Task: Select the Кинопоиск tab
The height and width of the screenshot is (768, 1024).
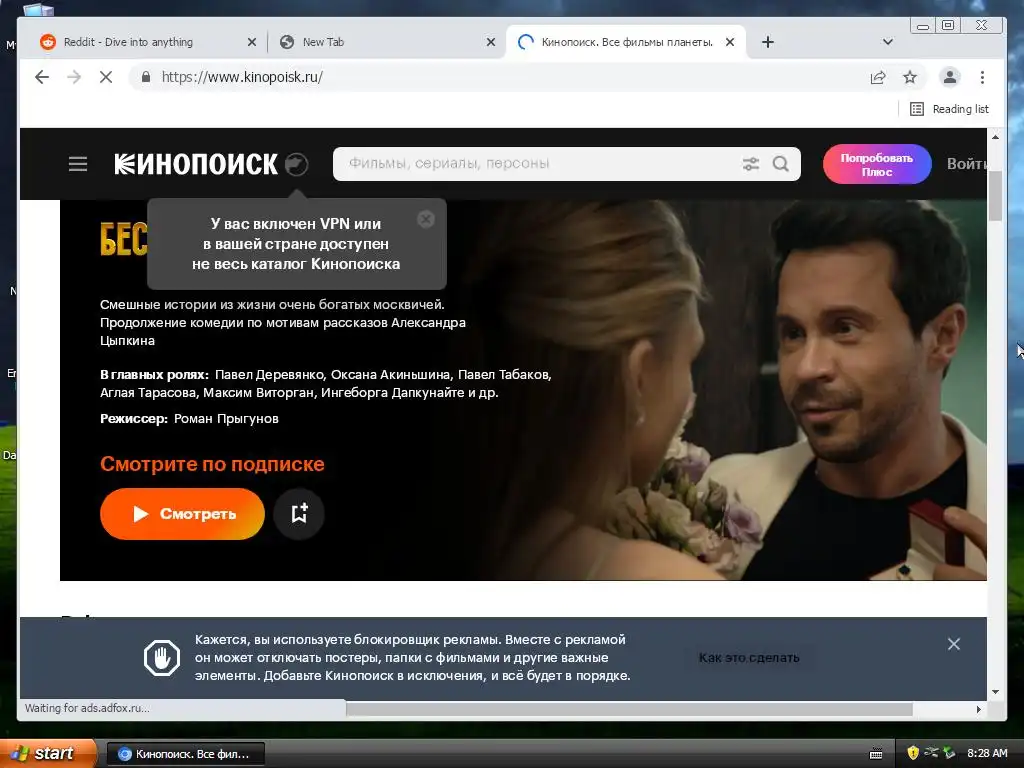Action: pos(626,42)
